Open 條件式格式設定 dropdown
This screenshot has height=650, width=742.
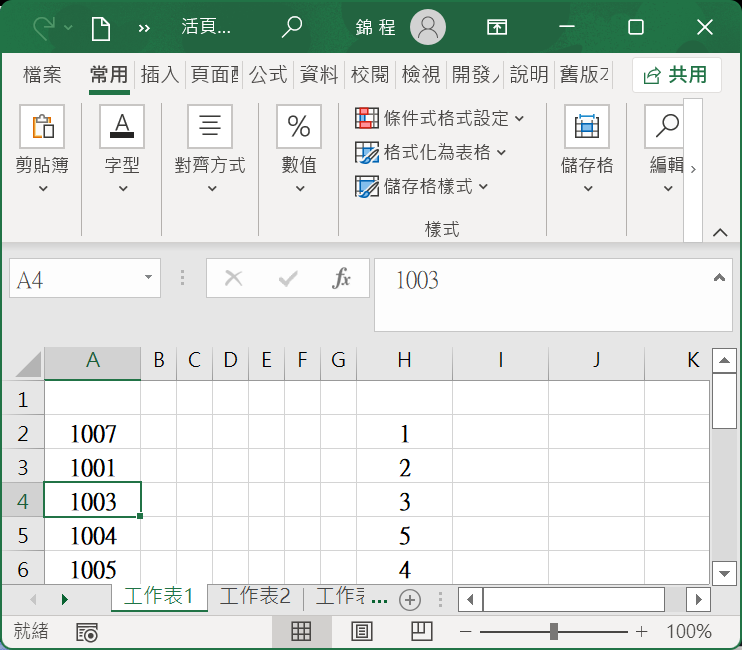click(440, 118)
